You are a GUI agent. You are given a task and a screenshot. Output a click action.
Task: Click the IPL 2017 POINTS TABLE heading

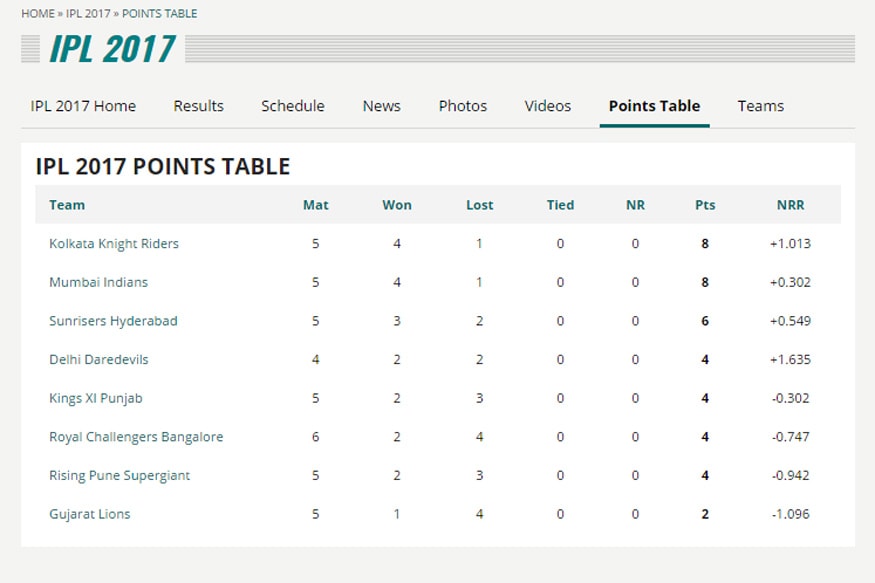coord(162,166)
